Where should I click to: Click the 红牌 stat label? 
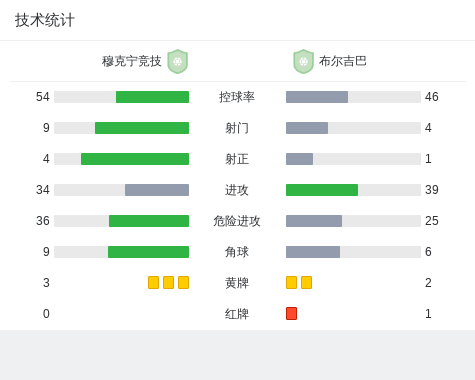coord(237,314)
